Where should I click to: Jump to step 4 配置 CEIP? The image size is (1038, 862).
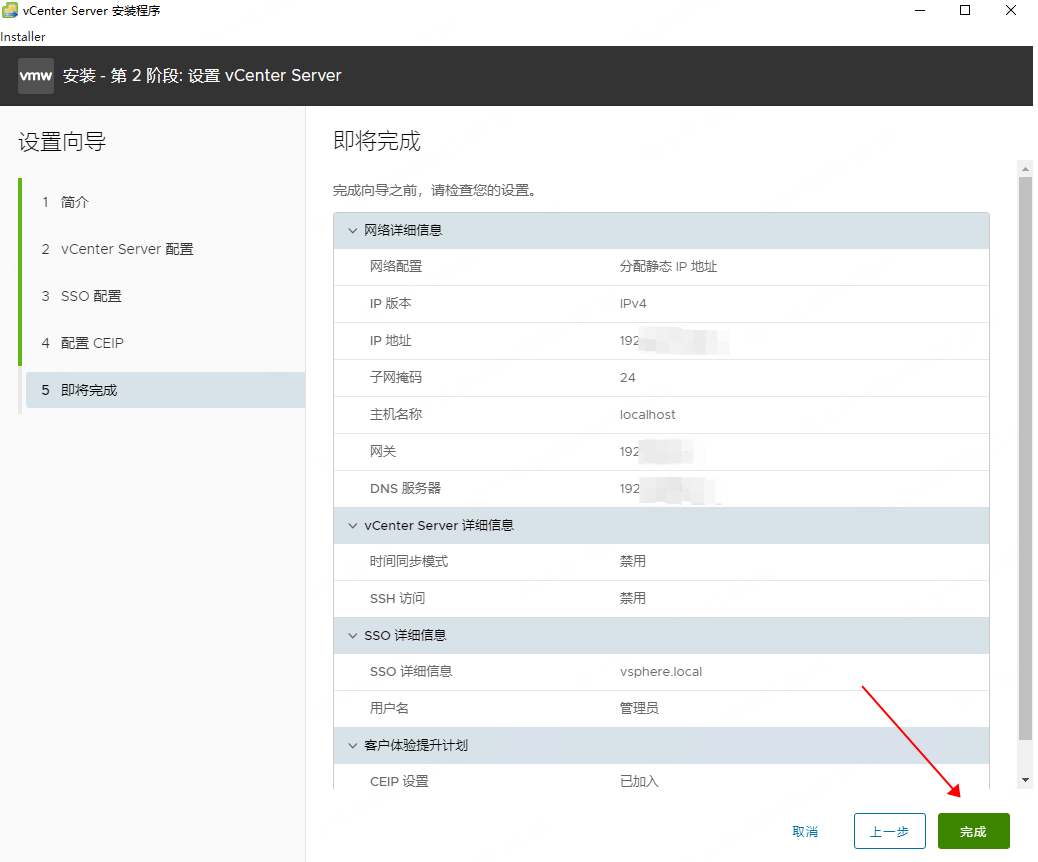92,343
